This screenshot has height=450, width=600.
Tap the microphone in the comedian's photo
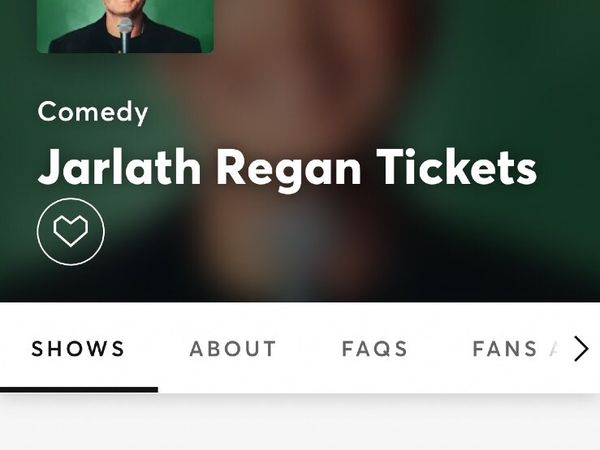pos(125,34)
